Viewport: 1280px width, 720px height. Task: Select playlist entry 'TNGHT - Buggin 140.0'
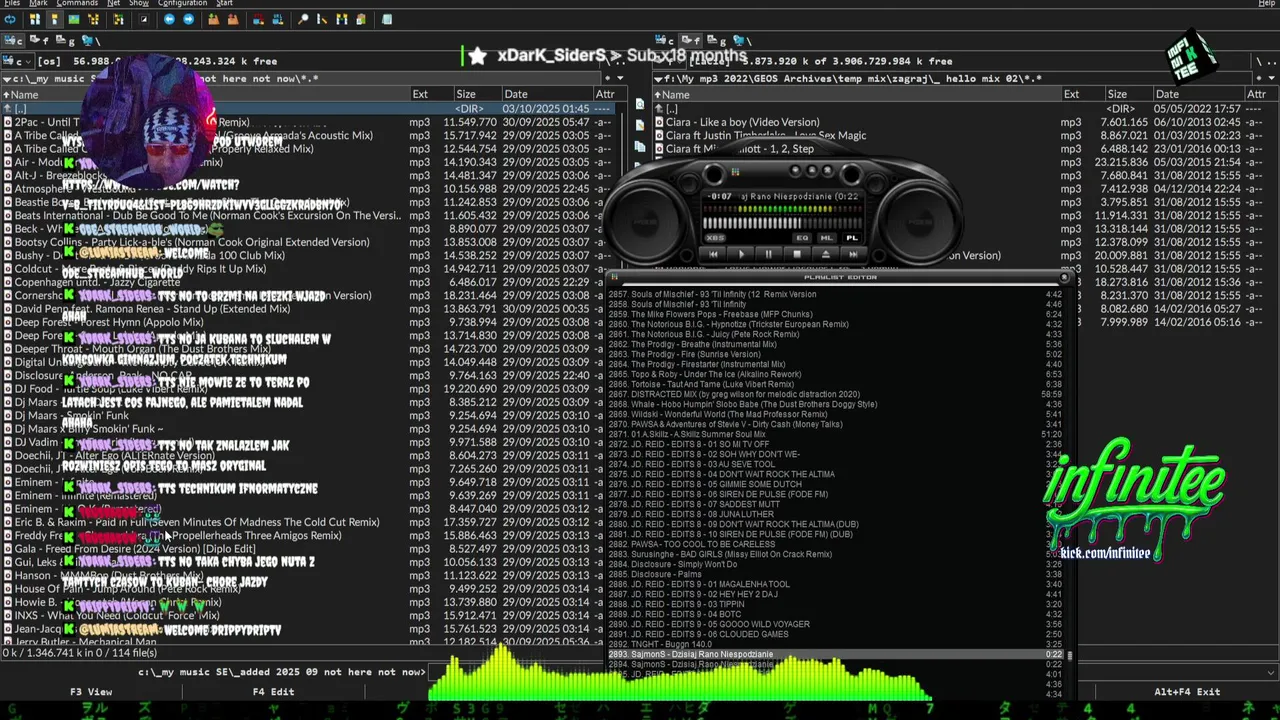click(x=837, y=644)
